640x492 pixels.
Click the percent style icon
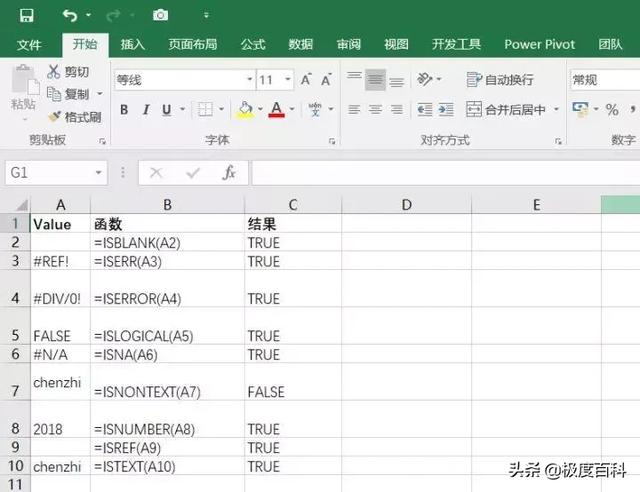[x=612, y=109]
